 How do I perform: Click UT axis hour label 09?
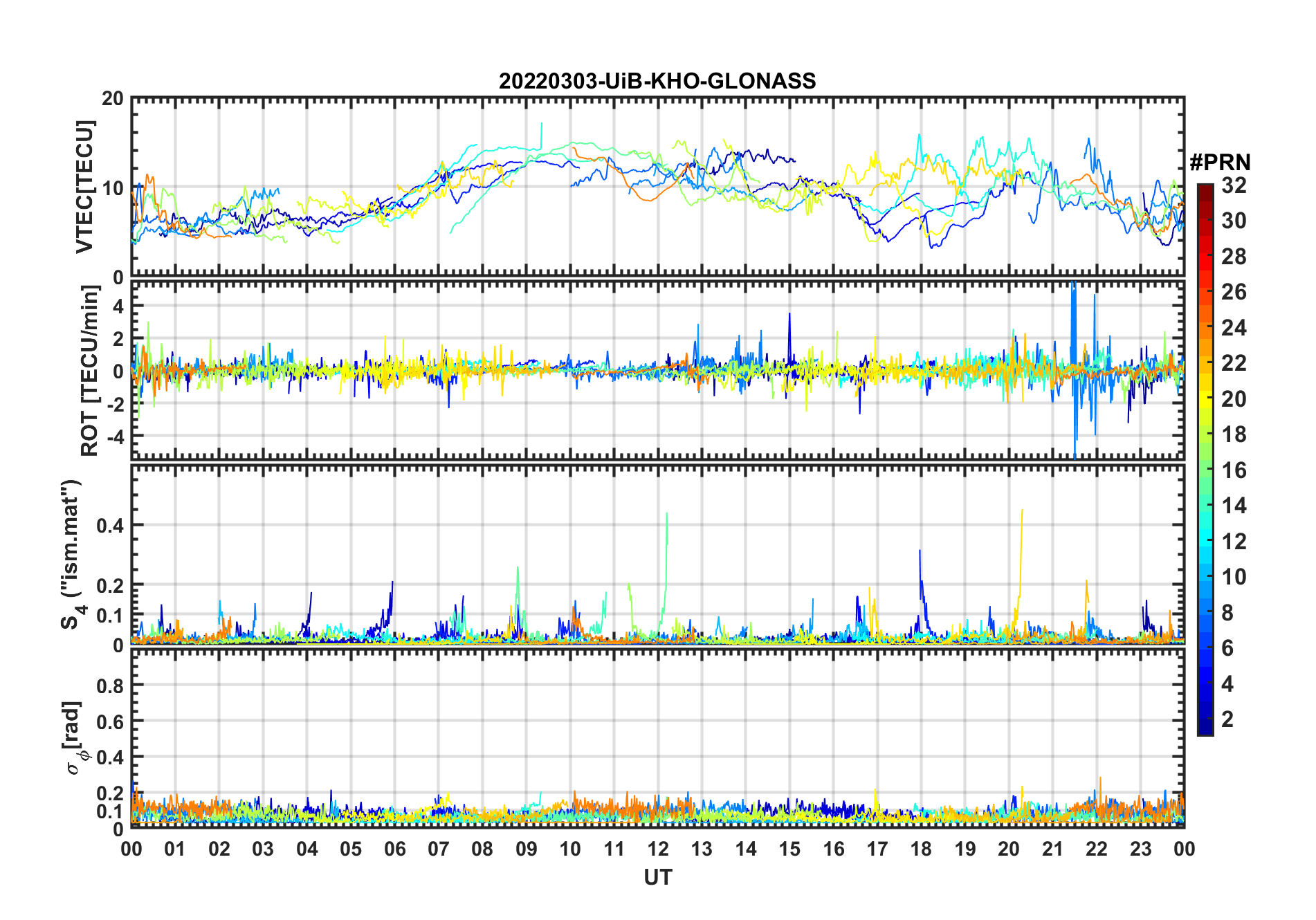pos(527,849)
